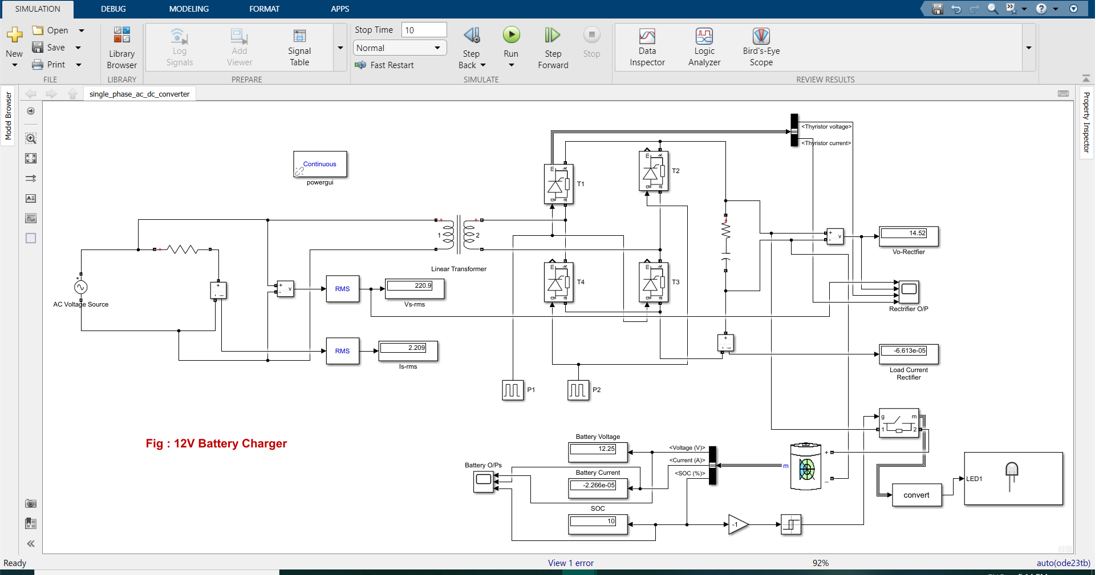Image resolution: width=1096 pixels, height=575 pixels.
Task: Click the convert block
Action: [916, 495]
